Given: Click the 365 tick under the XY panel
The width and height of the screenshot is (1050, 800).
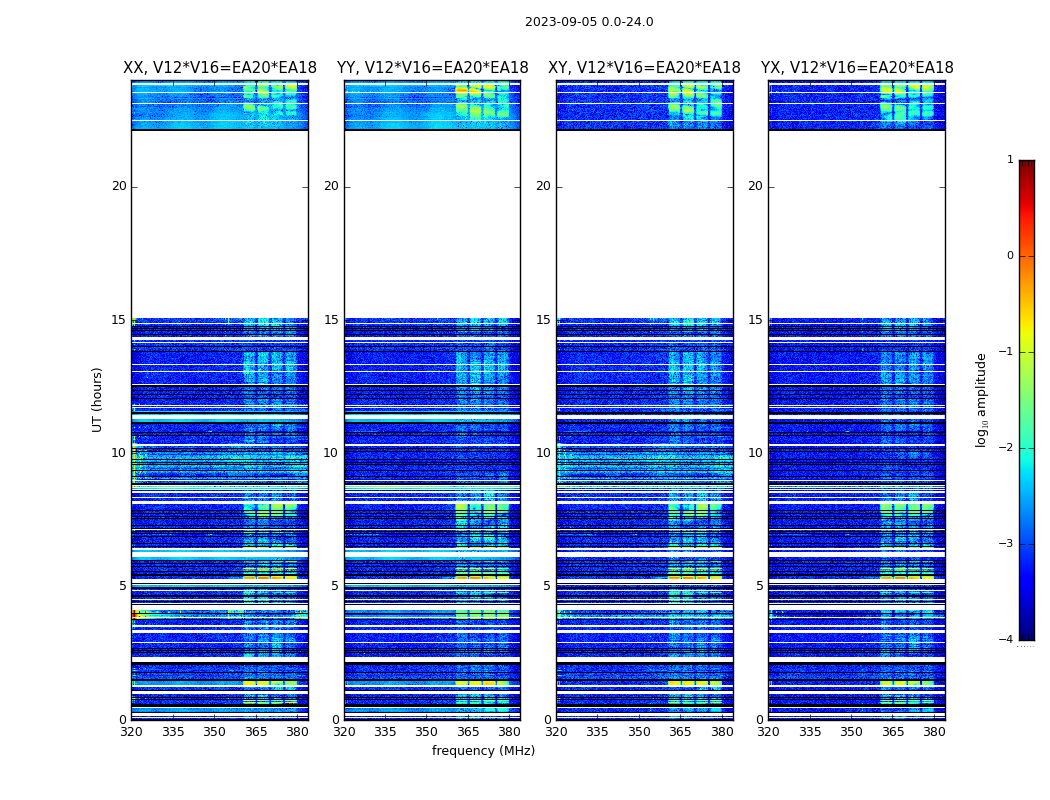Looking at the screenshot, I should click(x=680, y=732).
